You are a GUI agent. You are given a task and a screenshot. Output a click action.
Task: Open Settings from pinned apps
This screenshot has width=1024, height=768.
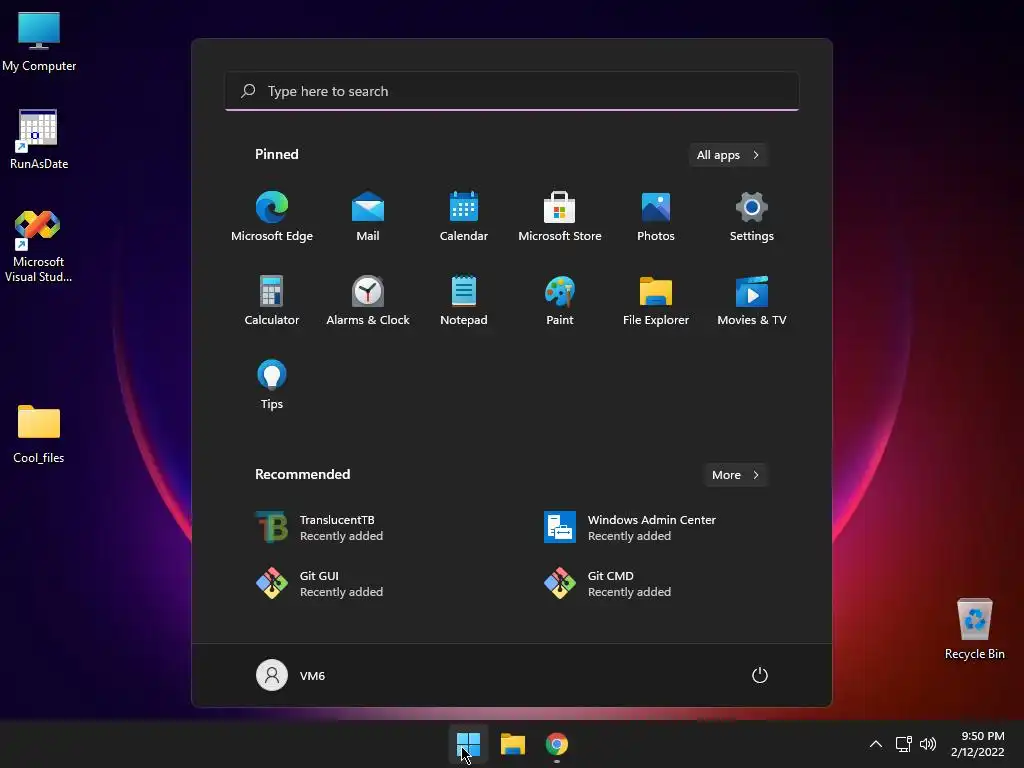[752, 217]
